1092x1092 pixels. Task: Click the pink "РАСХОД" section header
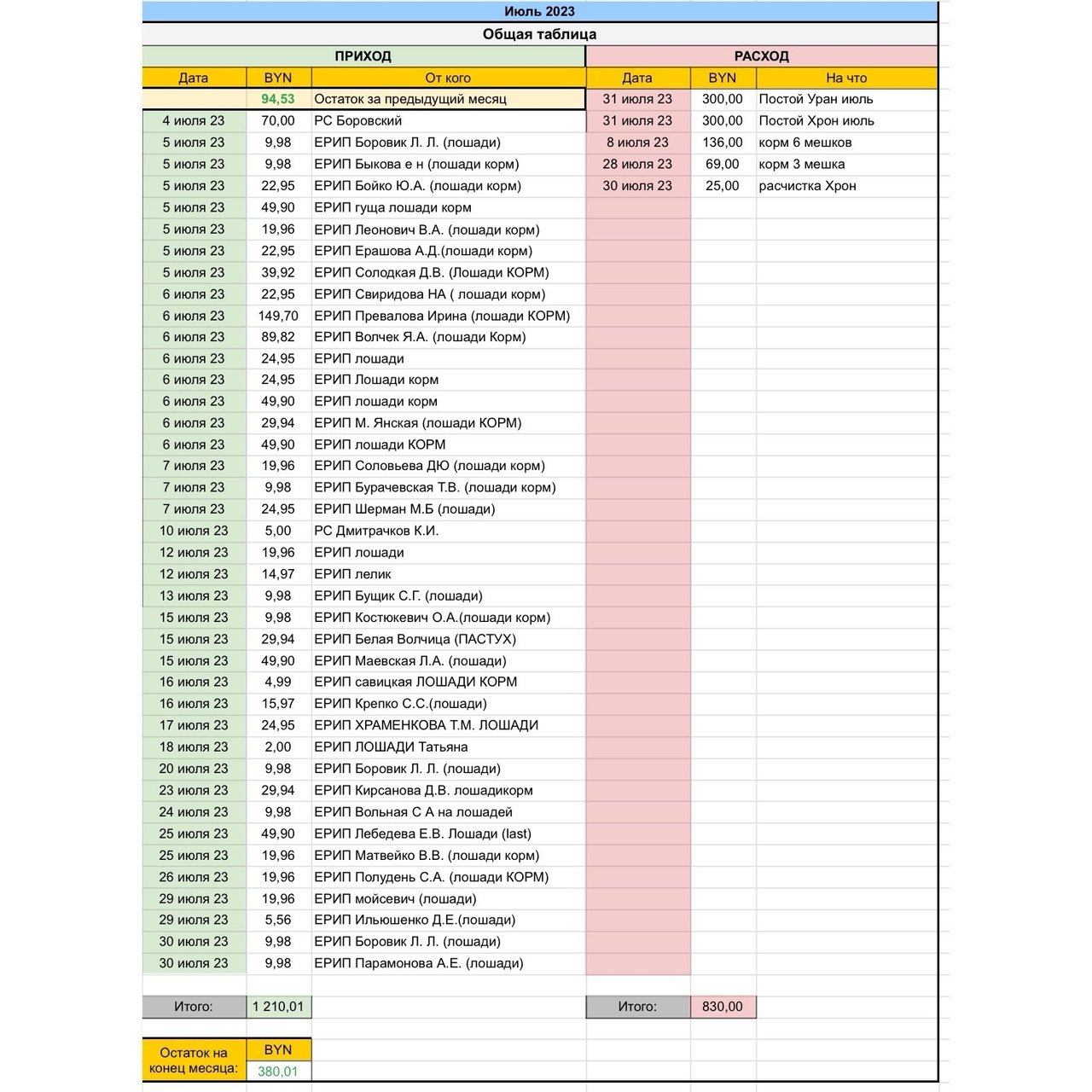pyautogui.click(x=761, y=56)
